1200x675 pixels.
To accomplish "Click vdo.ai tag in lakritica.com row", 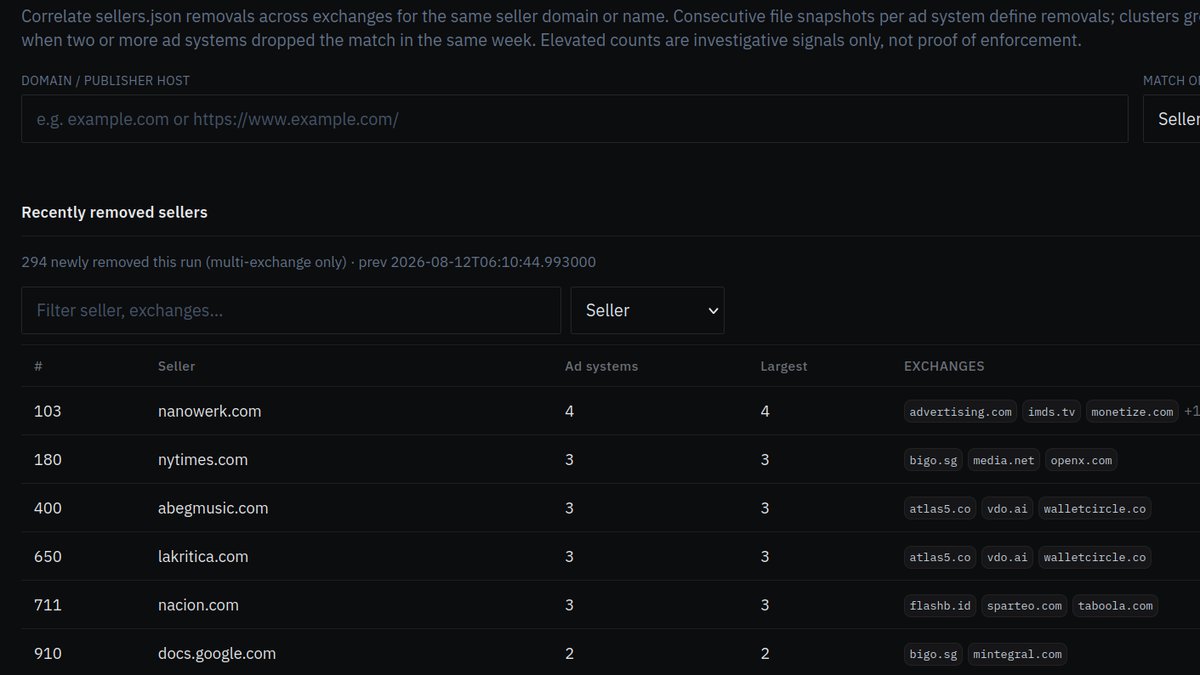I will tap(1007, 556).
